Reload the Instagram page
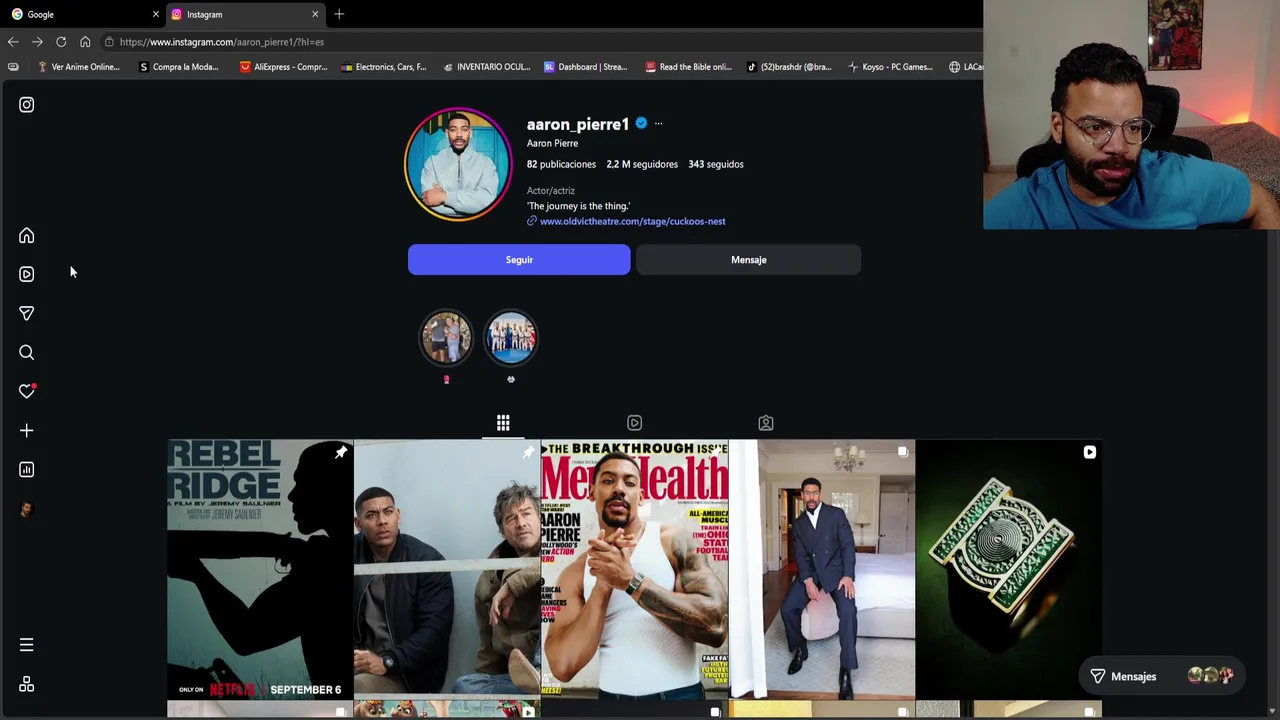The image size is (1280, 720). click(61, 42)
